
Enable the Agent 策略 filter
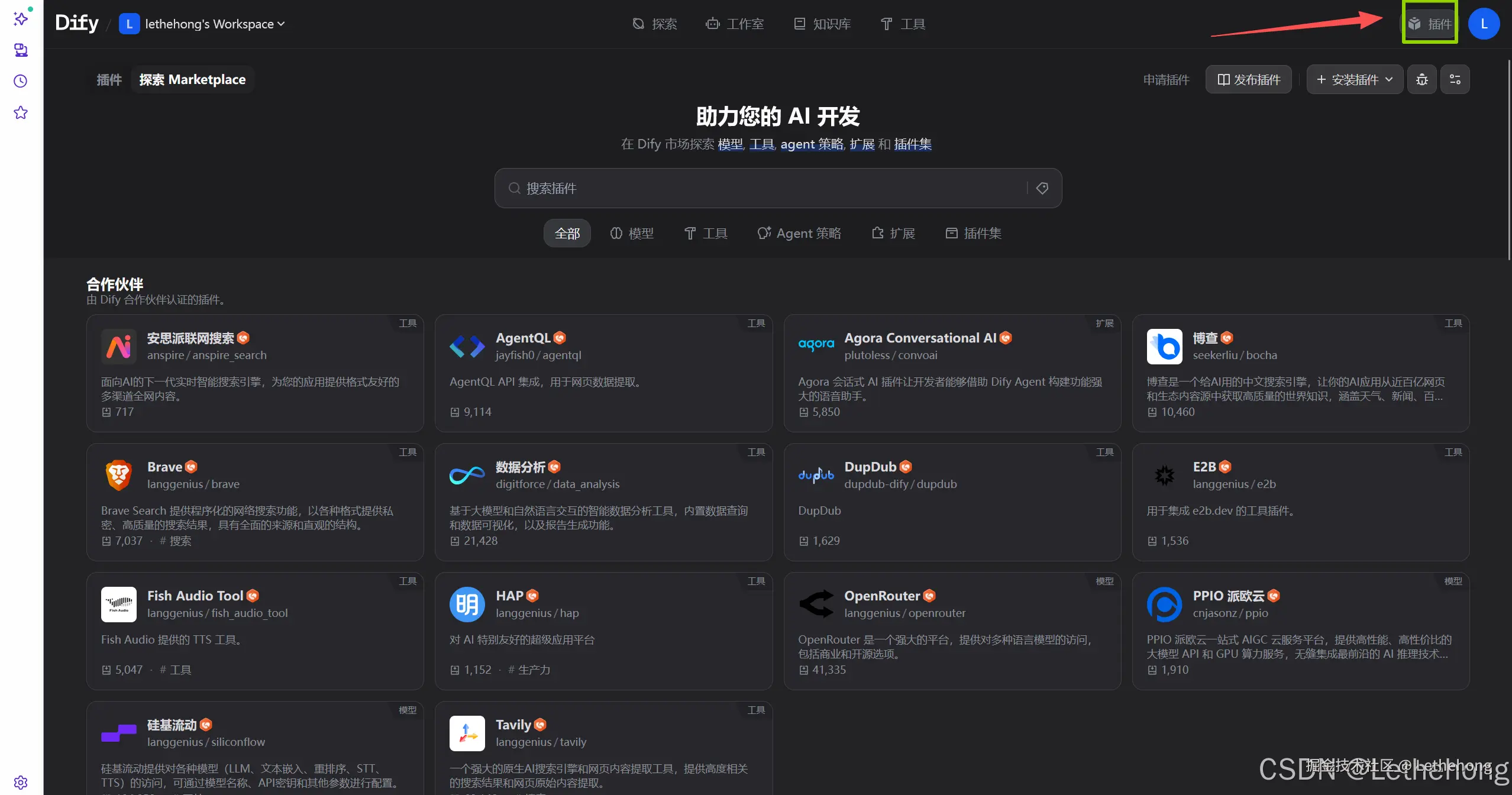pos(799,233)
